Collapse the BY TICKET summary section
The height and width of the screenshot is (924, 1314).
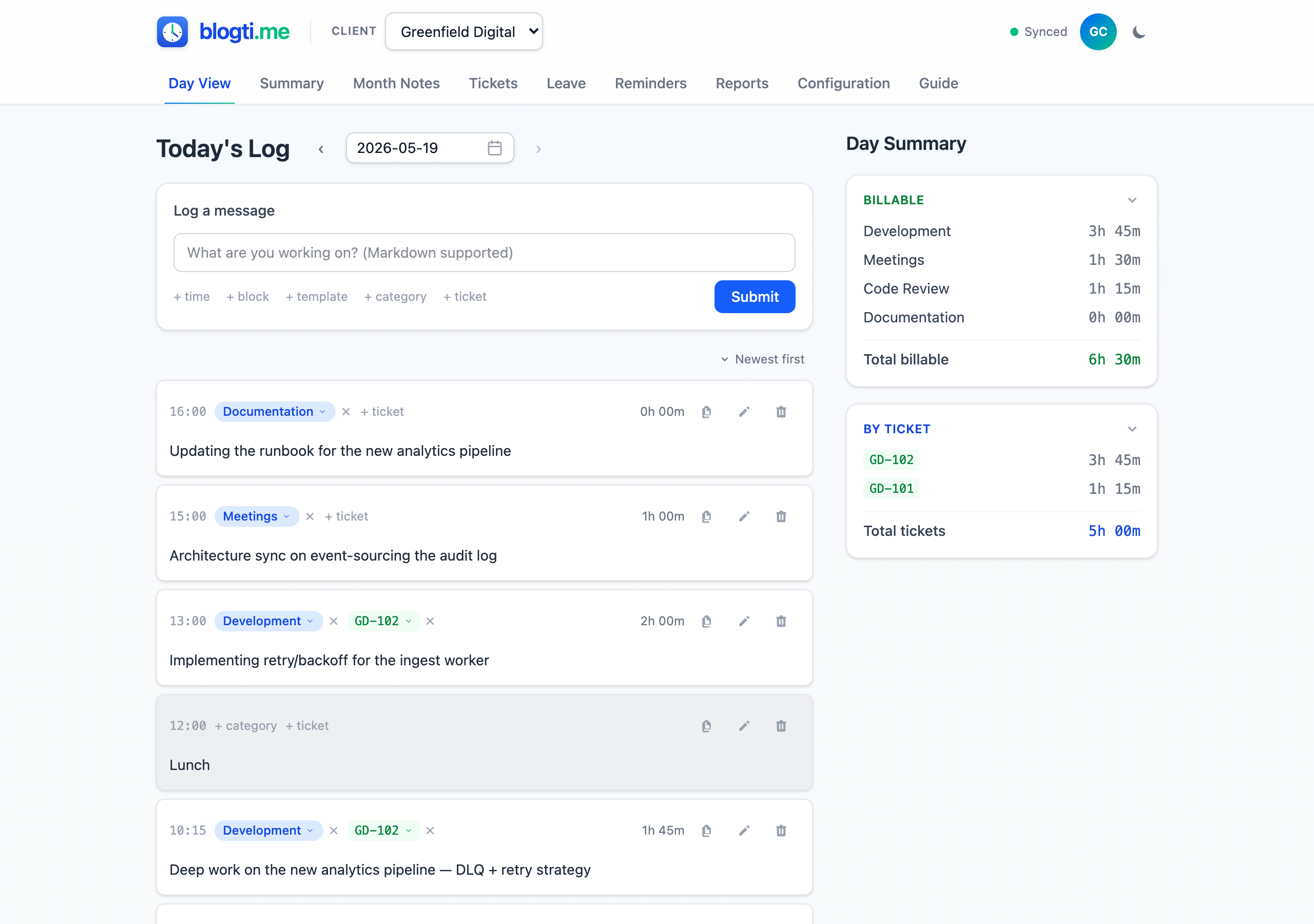point(1131,429)
